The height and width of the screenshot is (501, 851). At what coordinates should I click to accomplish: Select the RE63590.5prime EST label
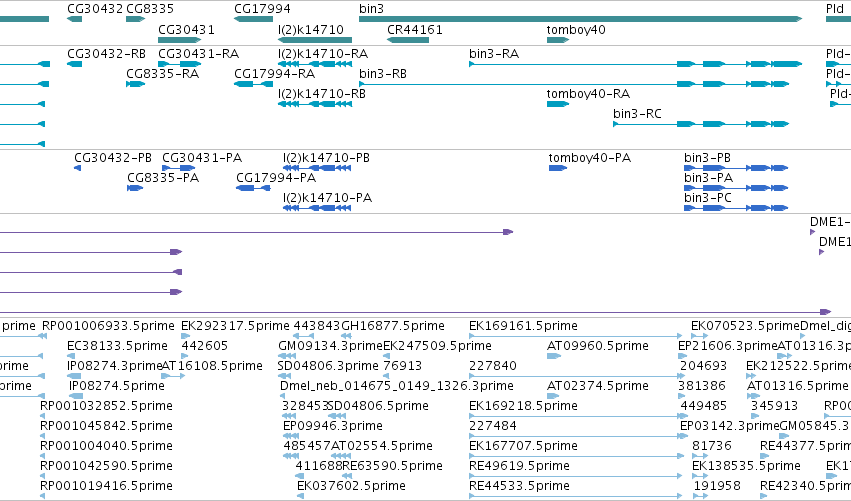pos(392,466)
